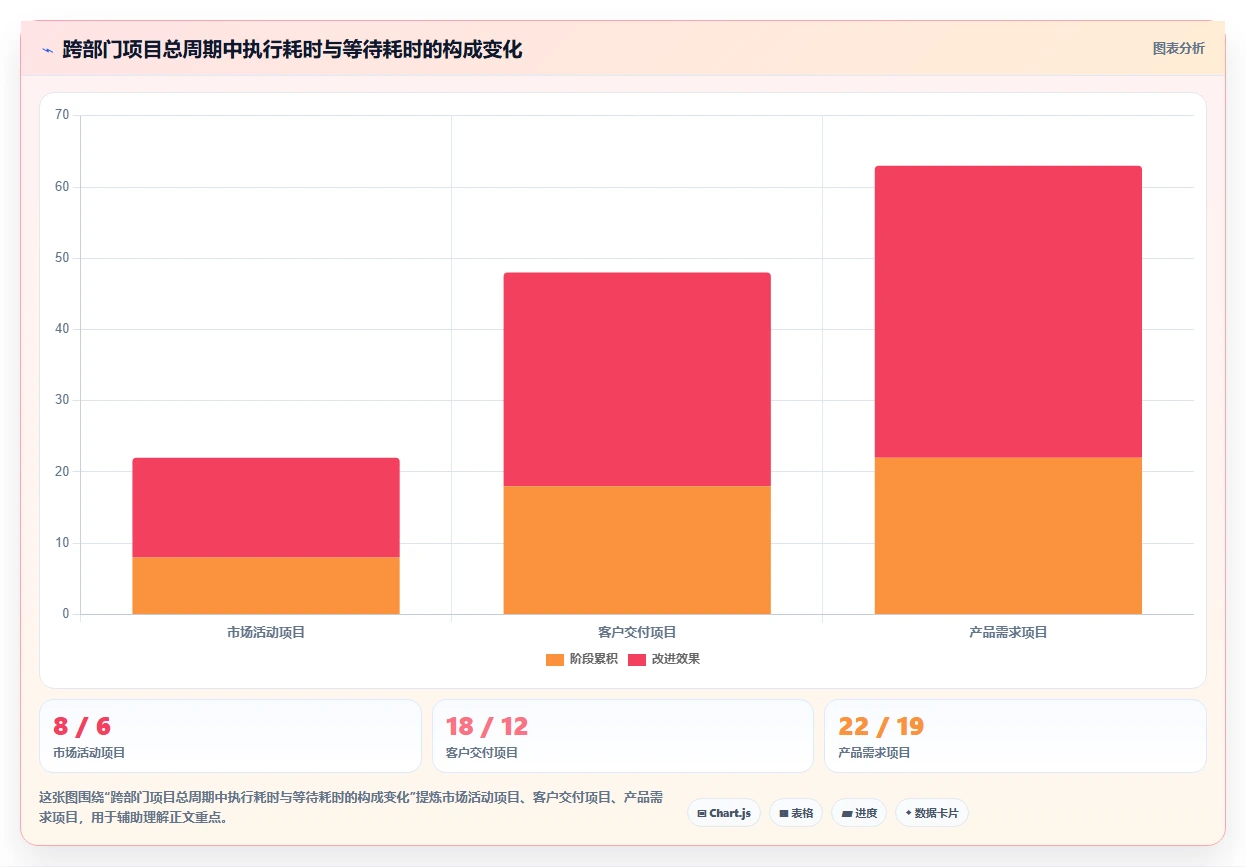Click the Chart.js tag chip

click(724, 813)
